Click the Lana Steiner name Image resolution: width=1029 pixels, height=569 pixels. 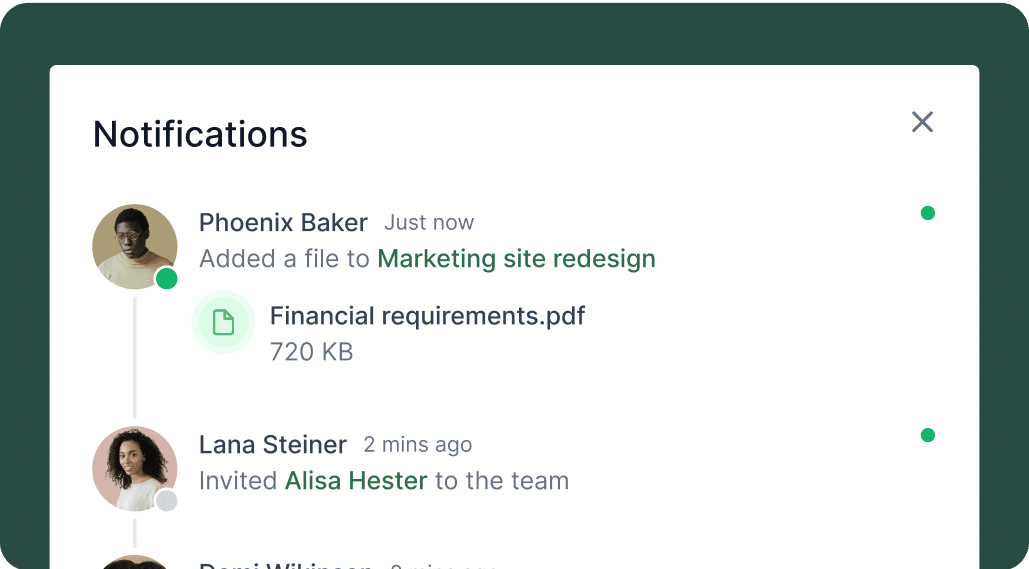point(272,444)
